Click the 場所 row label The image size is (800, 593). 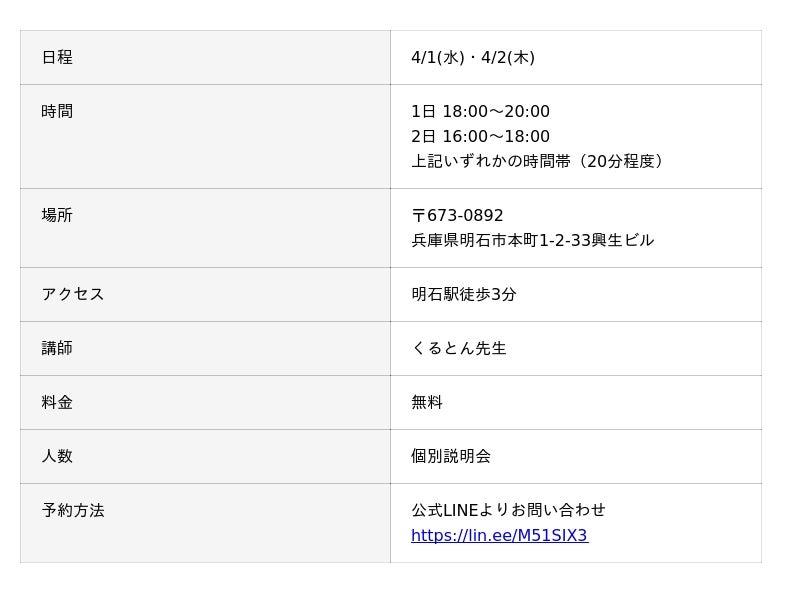(57, 216)
